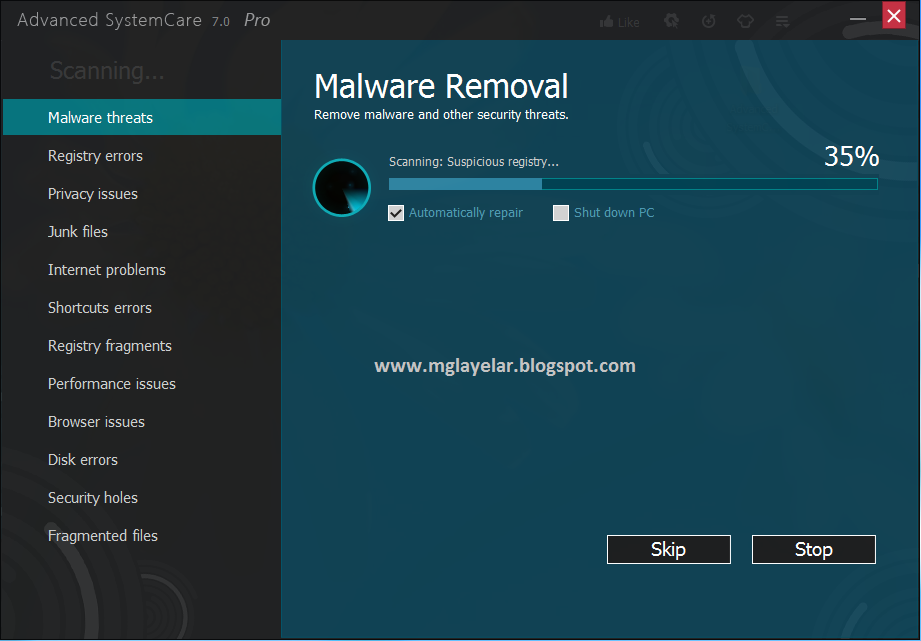Click the scanning radar animation circle
The height and width of the screenshot is (641, 921).
[x=342, y=187]
